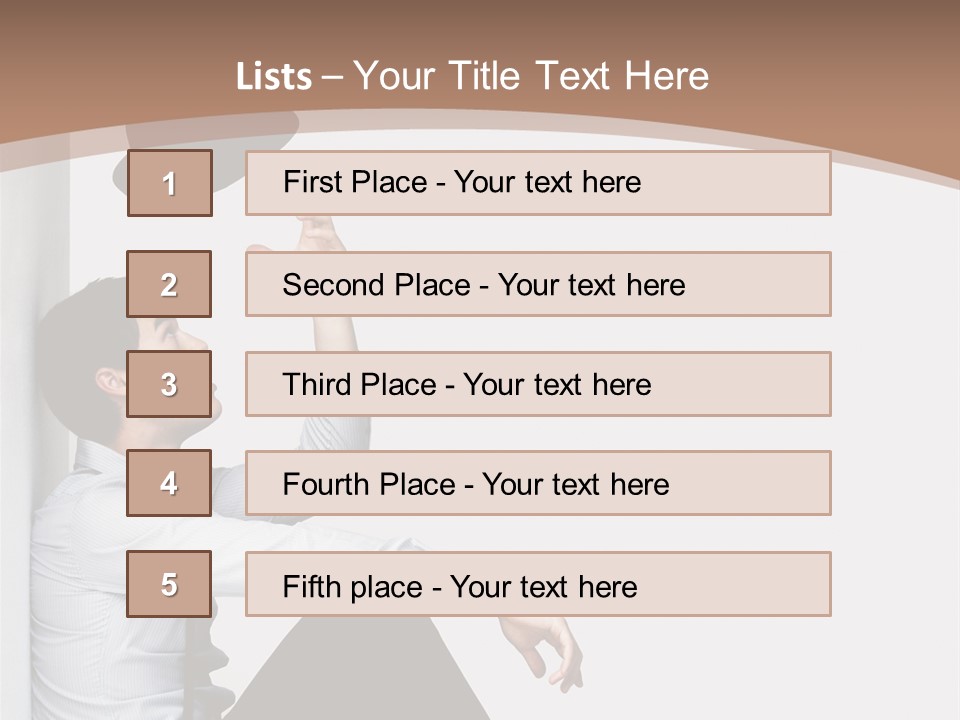Click the number 3 box
The width and height of the screenshot is (960, 720).
(x=169, y=384)
